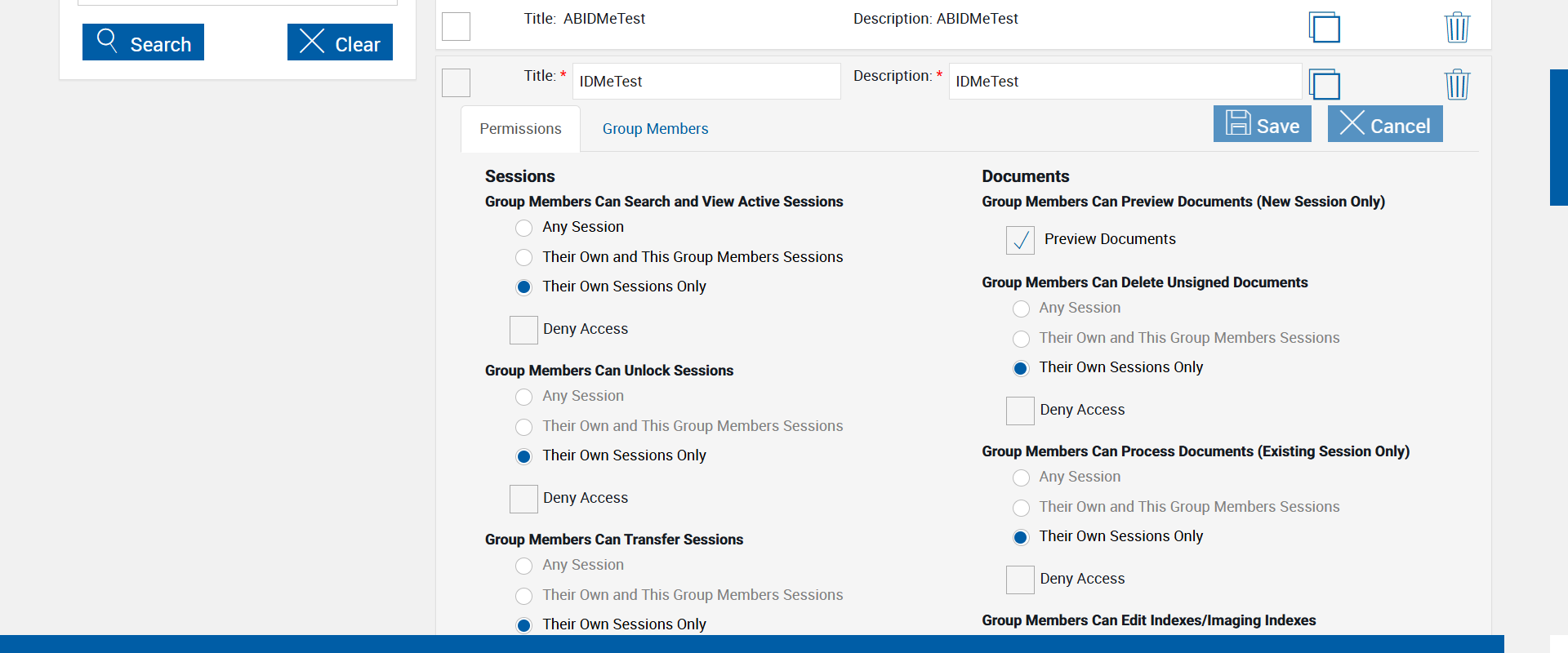Tick the IDMeTest row selection checkbox
Viewport: 1568px width, 653px height.
point(456,82)
